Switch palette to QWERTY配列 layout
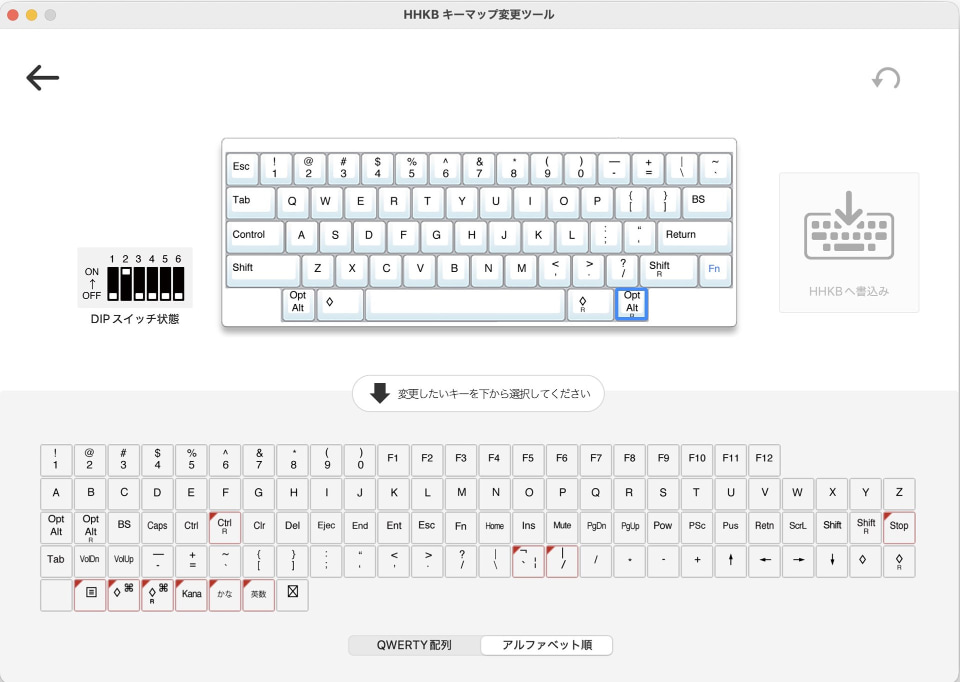The width and height of the screenshot is (960, 682). pyautogui.click(x=414, y=645)
